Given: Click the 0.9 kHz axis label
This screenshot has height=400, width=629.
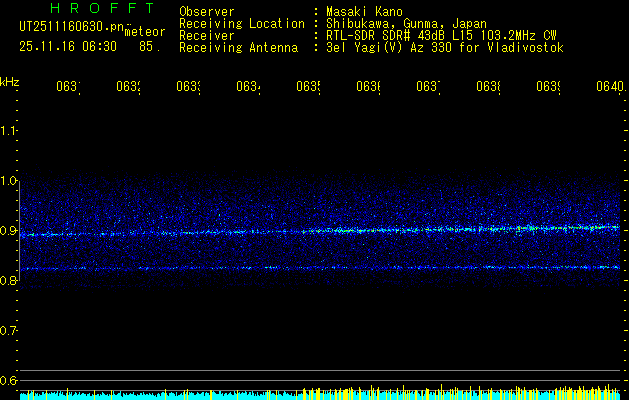Looking at the screenshot, I should [8, 231].
